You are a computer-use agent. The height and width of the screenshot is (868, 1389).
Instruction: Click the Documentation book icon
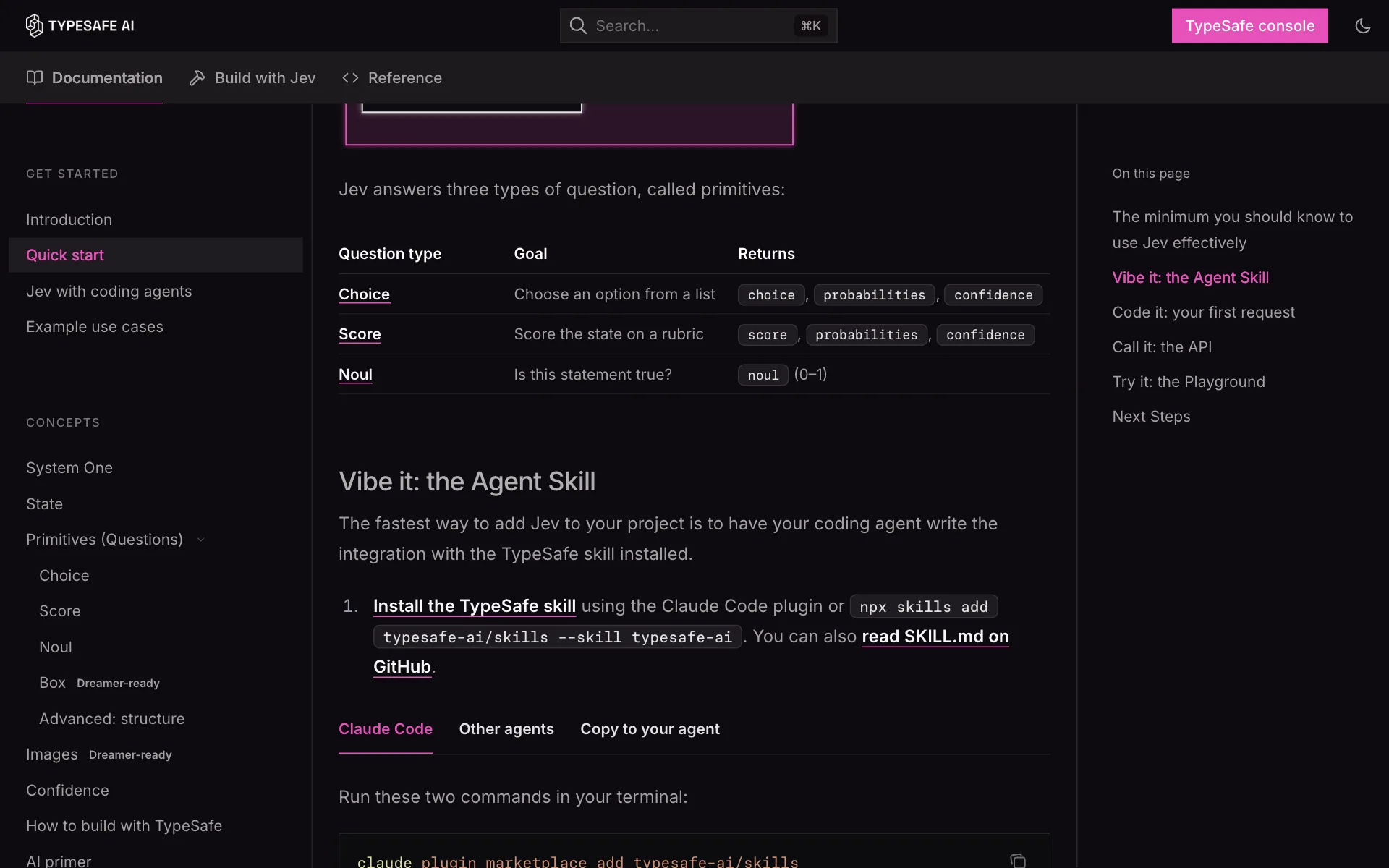(x=35, y=77)
